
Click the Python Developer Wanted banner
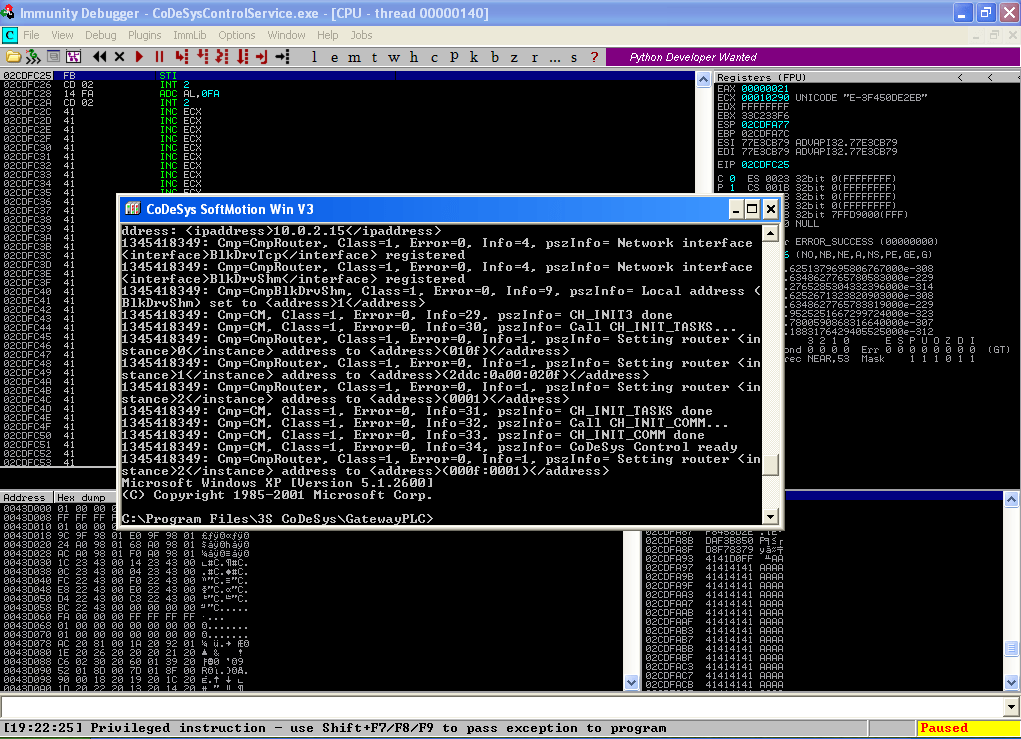coord(692,57)
